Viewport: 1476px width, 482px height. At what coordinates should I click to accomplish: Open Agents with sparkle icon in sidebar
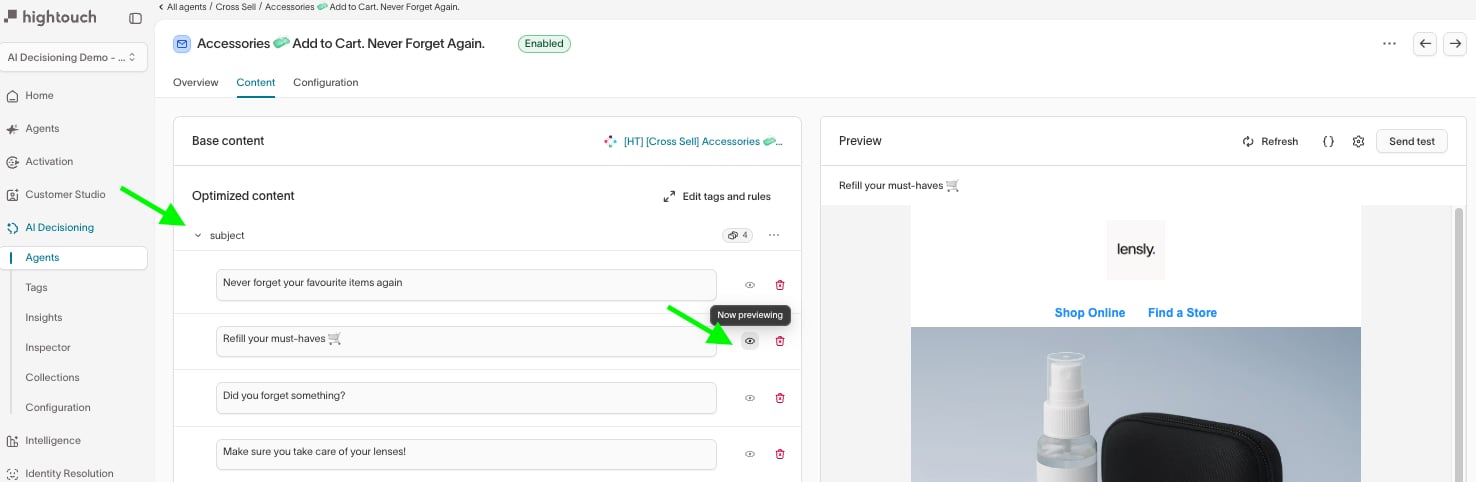click(x=42, y=129)
